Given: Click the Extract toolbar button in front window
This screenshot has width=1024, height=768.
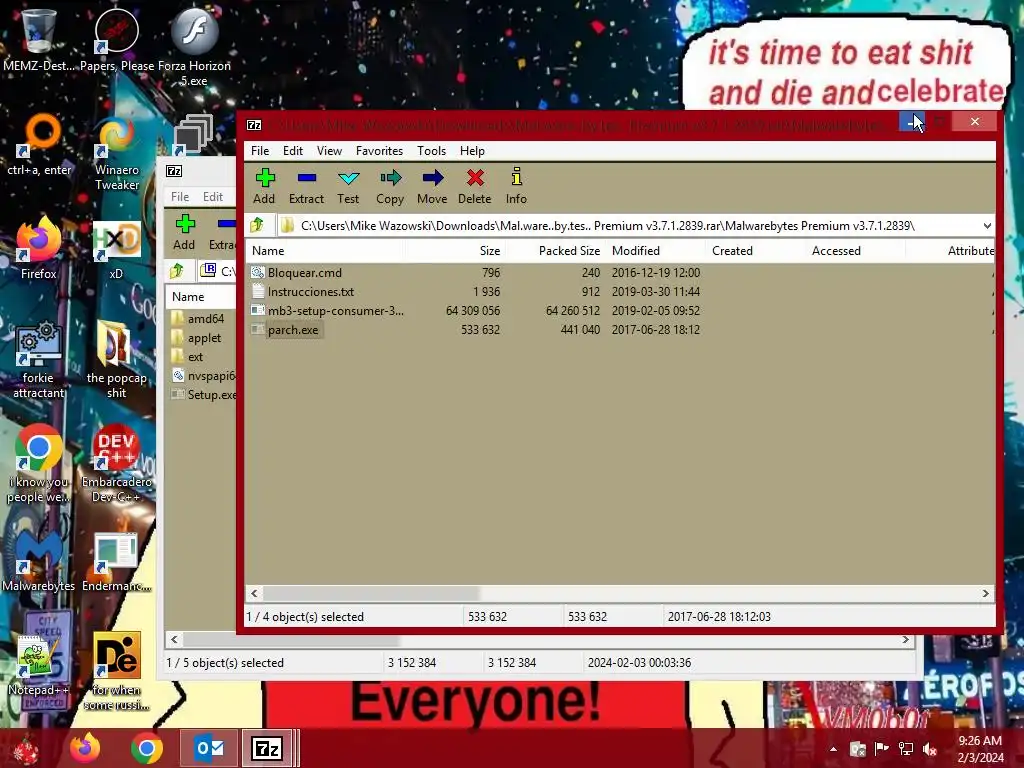Looking at the screenshot, I should [306, 186].
